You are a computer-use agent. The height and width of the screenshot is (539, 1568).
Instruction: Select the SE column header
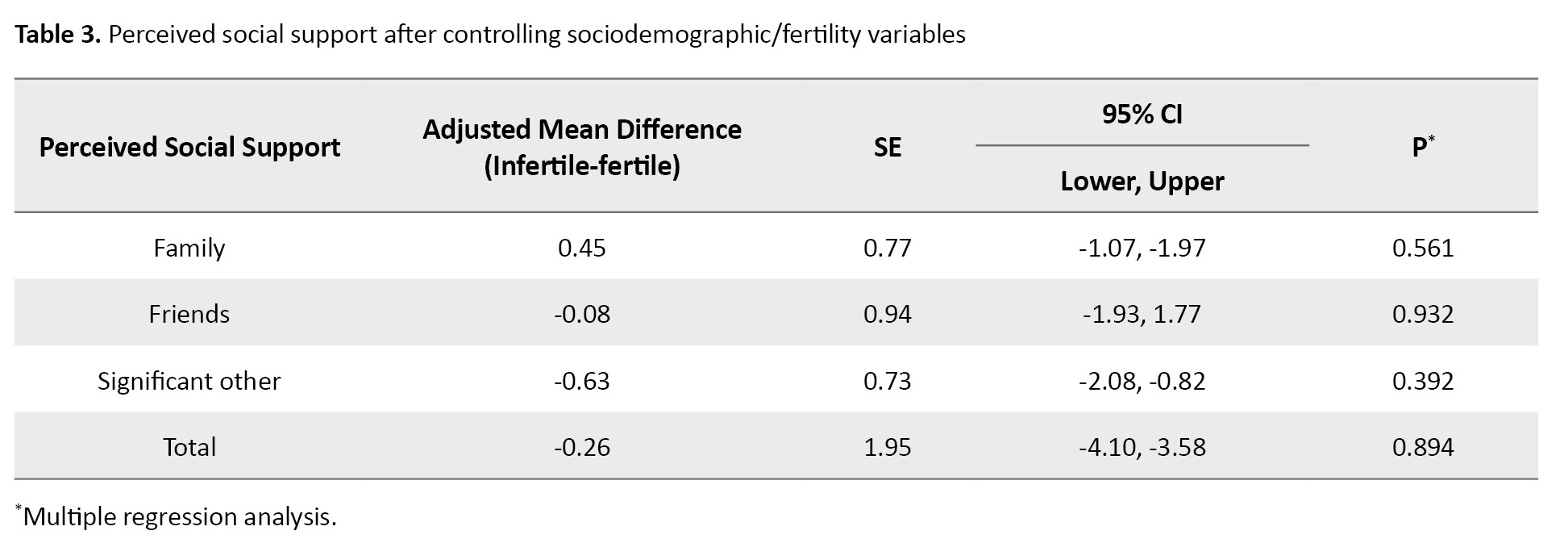point(887,148)
